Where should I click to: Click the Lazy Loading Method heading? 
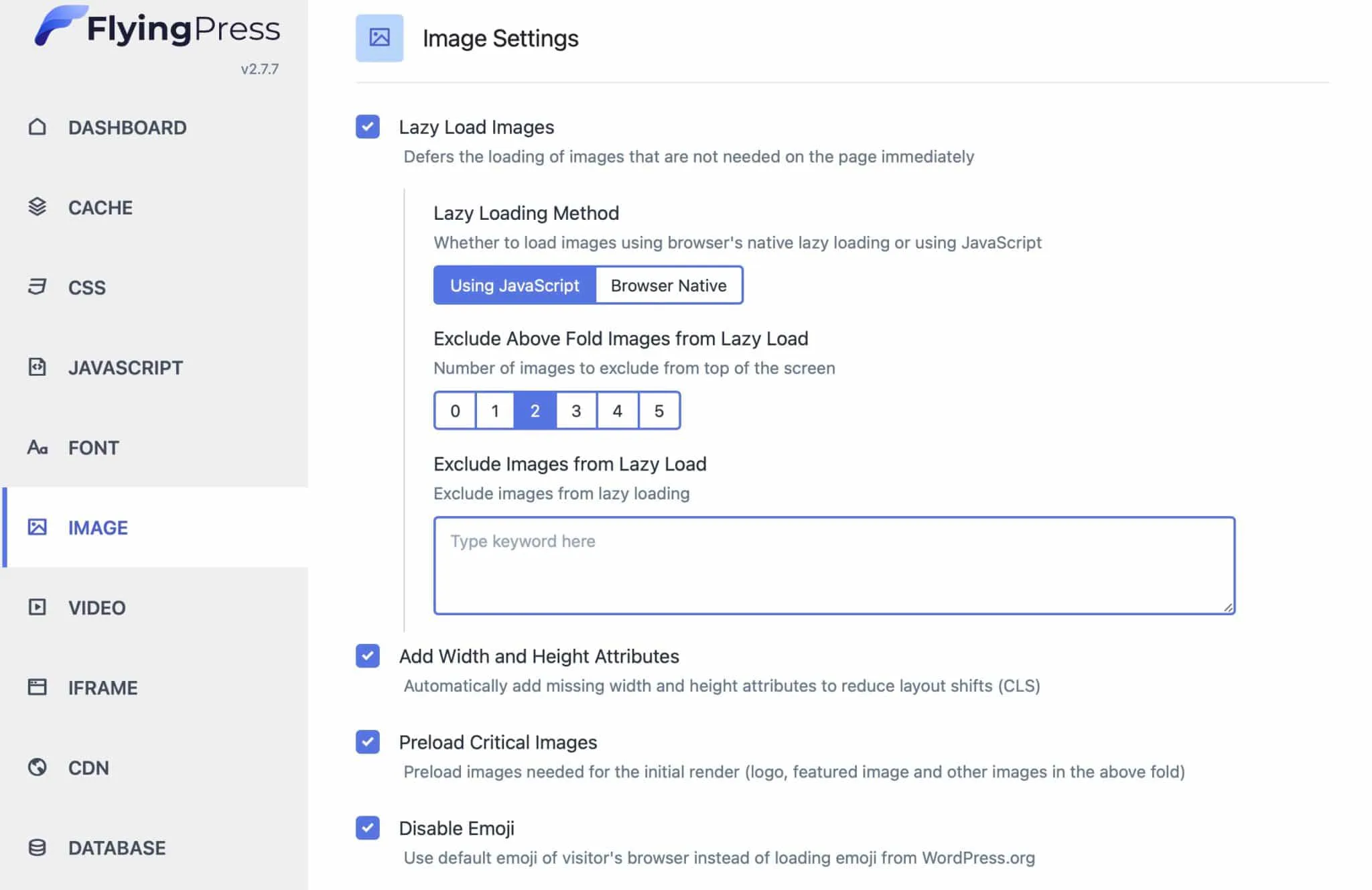526,213
